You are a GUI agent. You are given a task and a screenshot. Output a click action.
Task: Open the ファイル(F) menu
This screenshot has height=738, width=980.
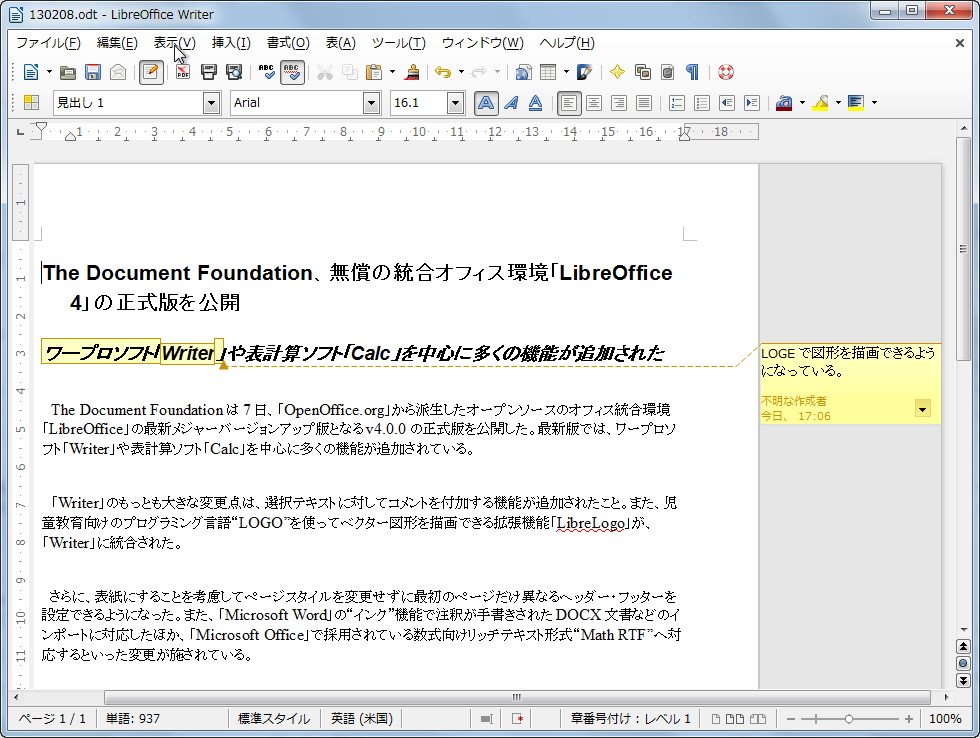tap(49, 43)
